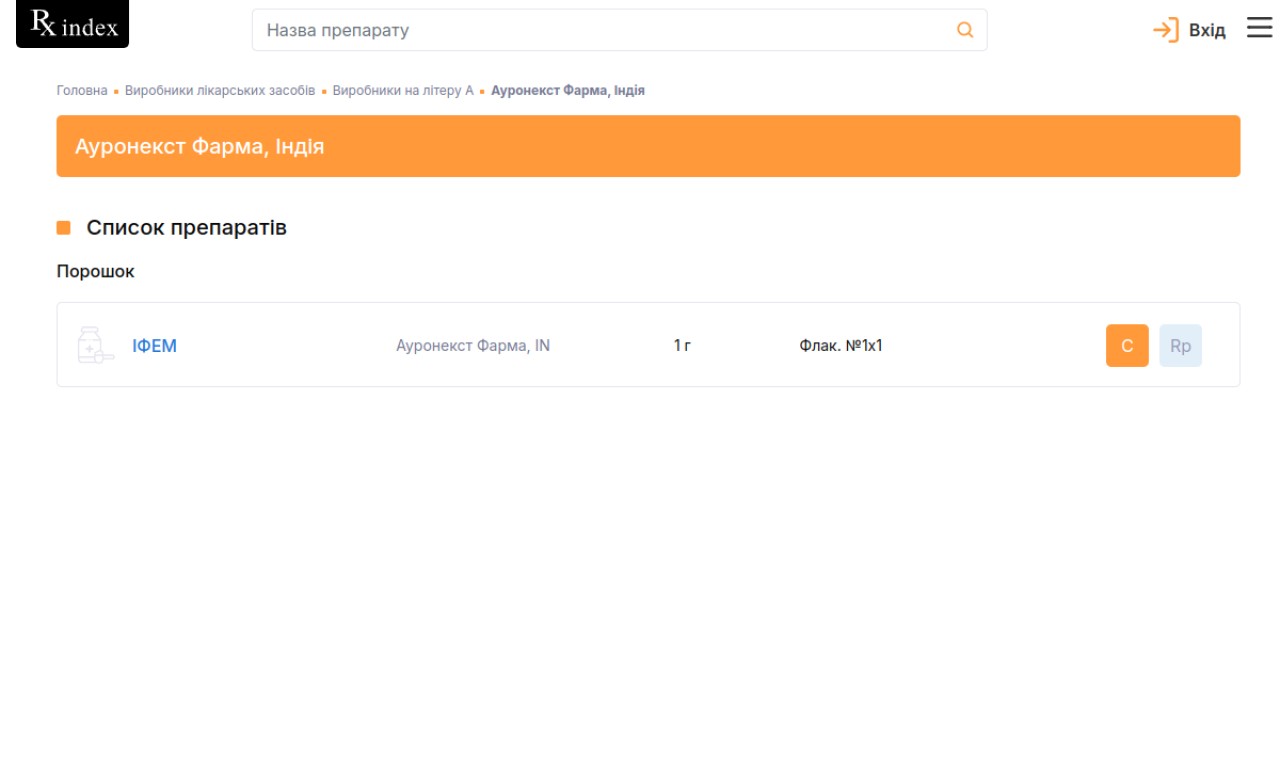The height and width of the screenshot is (768, 1280).
Task: Open Виробники лікарських засобів breadcrumb
Action: 220,90
